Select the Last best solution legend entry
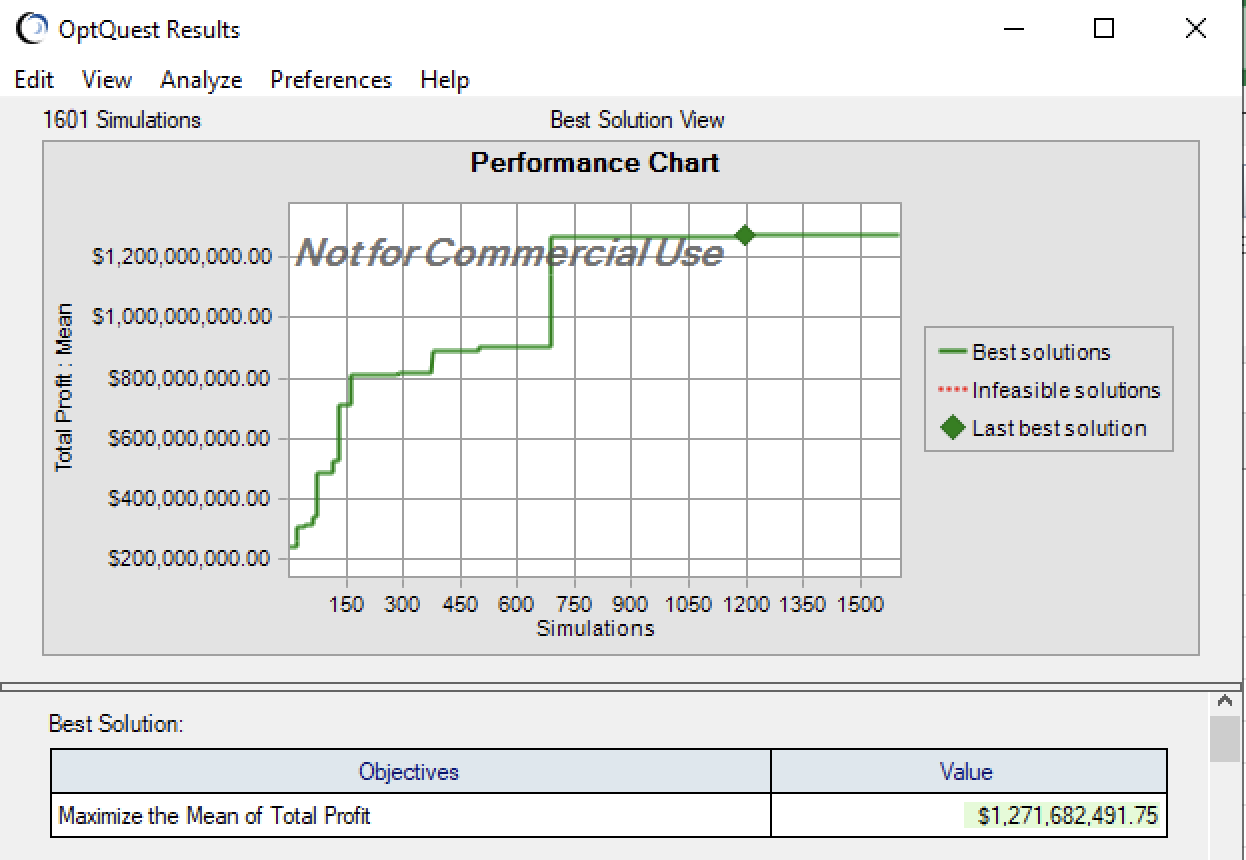 (x=1058, y=428)
